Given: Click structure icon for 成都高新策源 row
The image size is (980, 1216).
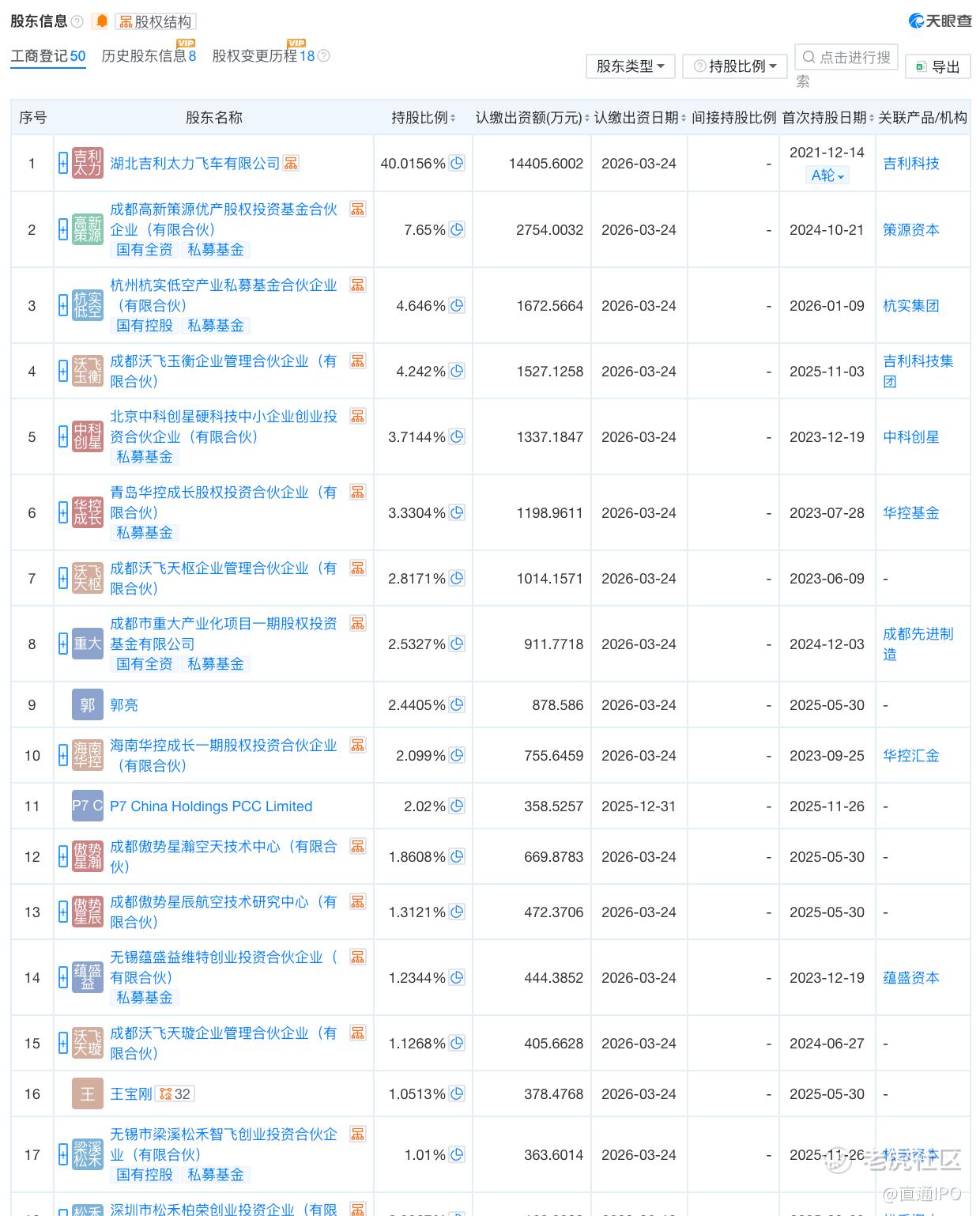Looking at the screenshot, I should (x=358, y=209).
